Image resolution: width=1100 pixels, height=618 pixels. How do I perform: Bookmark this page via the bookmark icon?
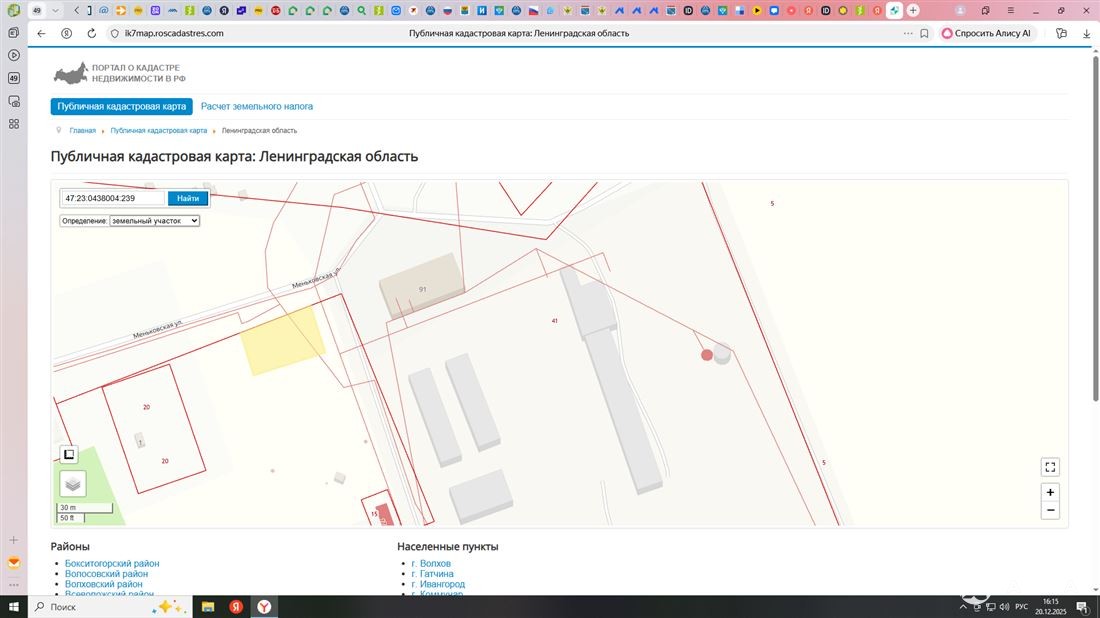tap(924, 33)
